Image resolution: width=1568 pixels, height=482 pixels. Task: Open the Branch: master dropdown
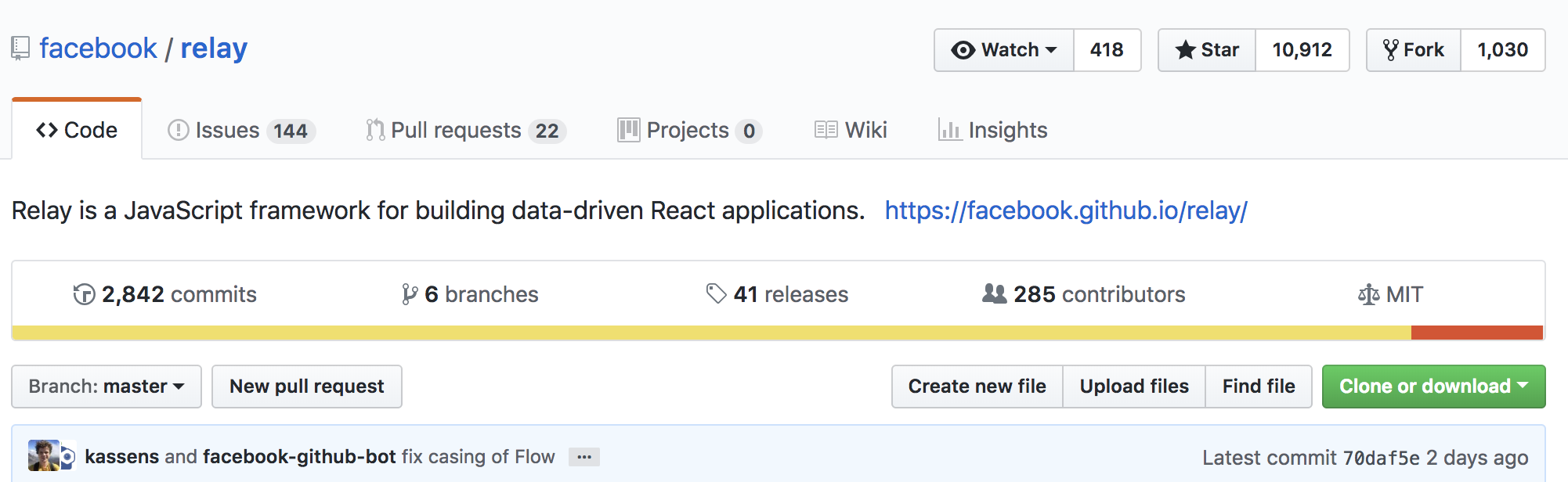click(x=107, y=387)
